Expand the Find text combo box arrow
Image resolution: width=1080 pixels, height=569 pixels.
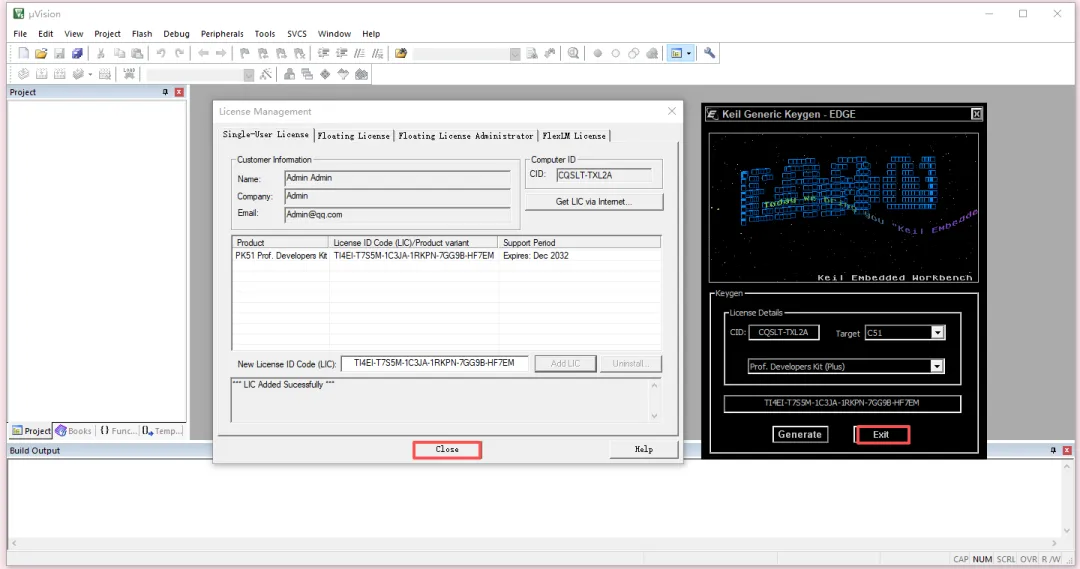515,54
